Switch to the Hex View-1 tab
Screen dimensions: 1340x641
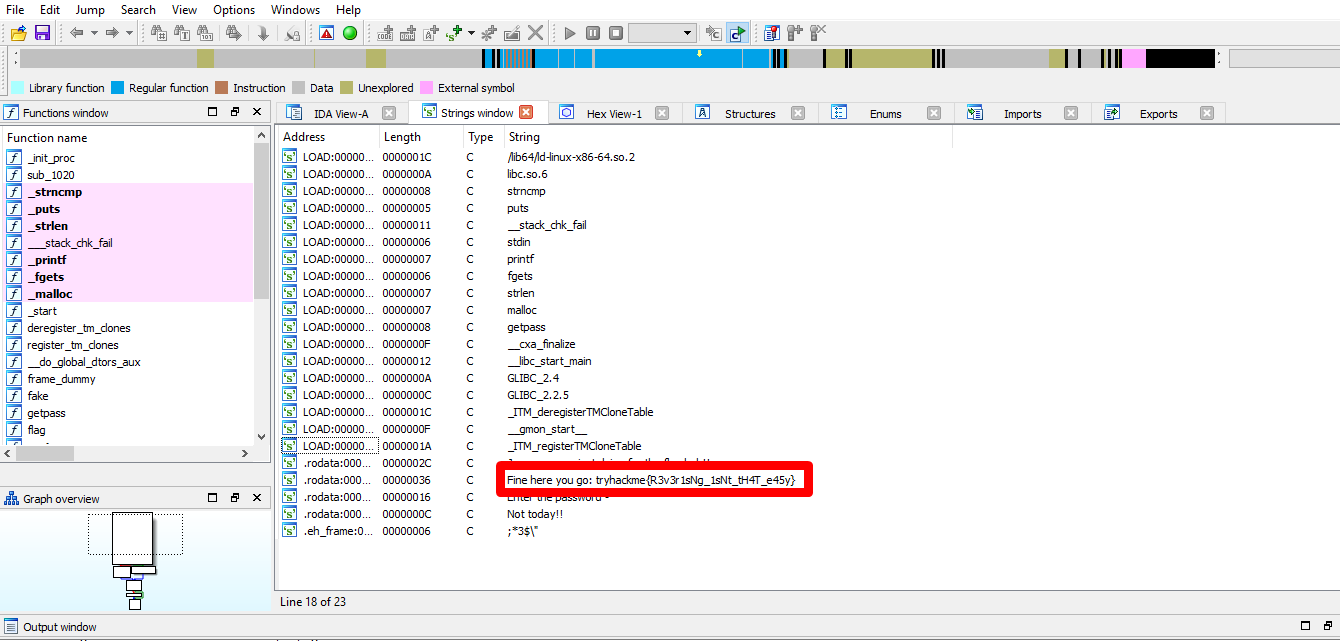tap(613, 113)
